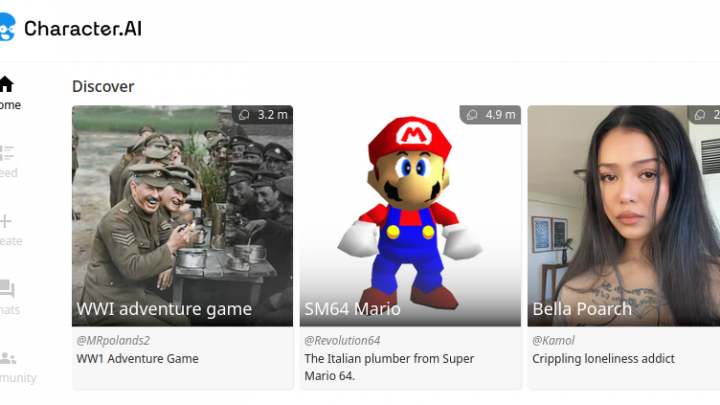Image resolution: width=720 pixels, height=405 pixels.
Task: Open the Feed sidebar icon
Action: [x=6, y=153]
